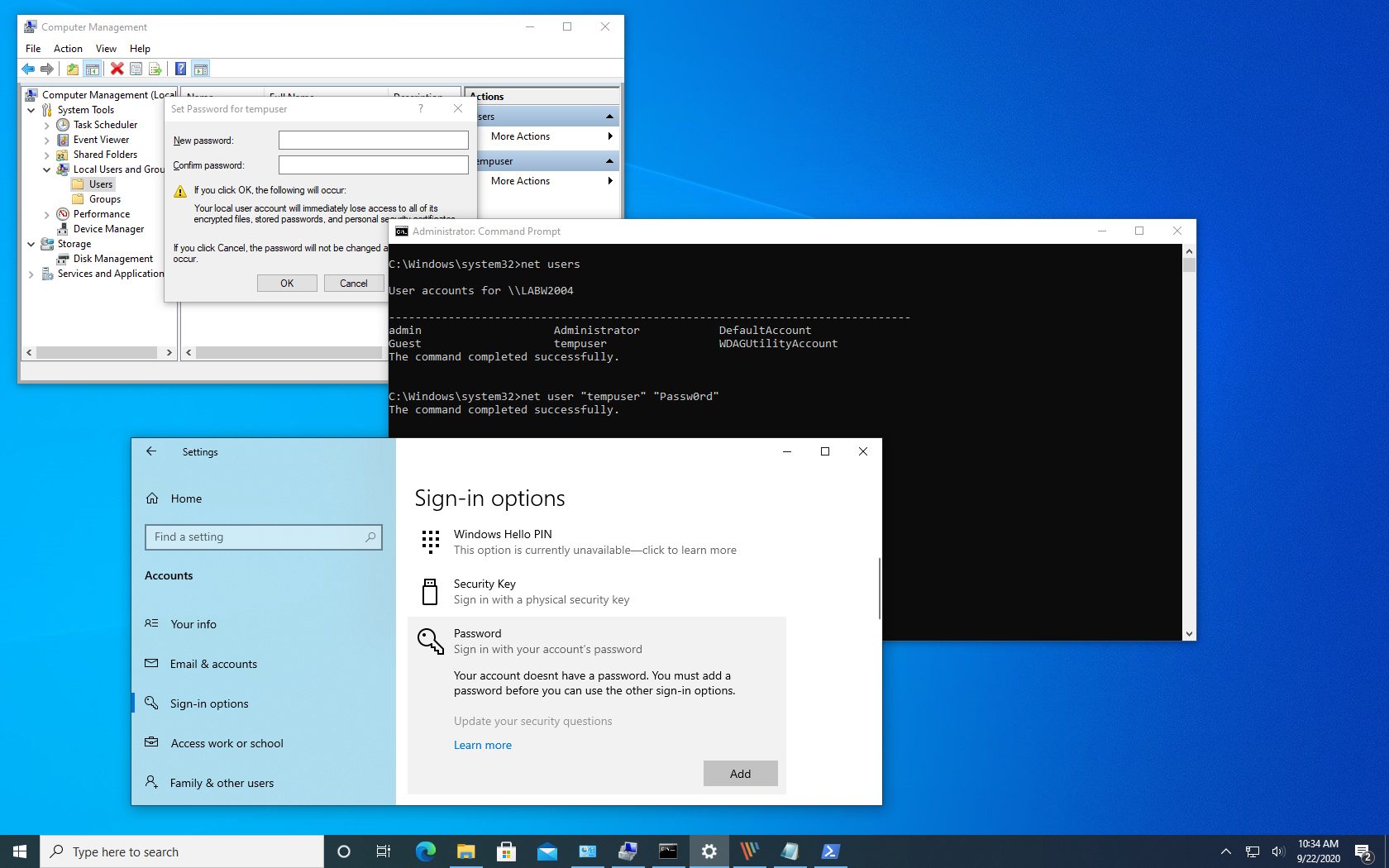
Task: Click the taskbar Type here to search box
Action: (182, 851)
